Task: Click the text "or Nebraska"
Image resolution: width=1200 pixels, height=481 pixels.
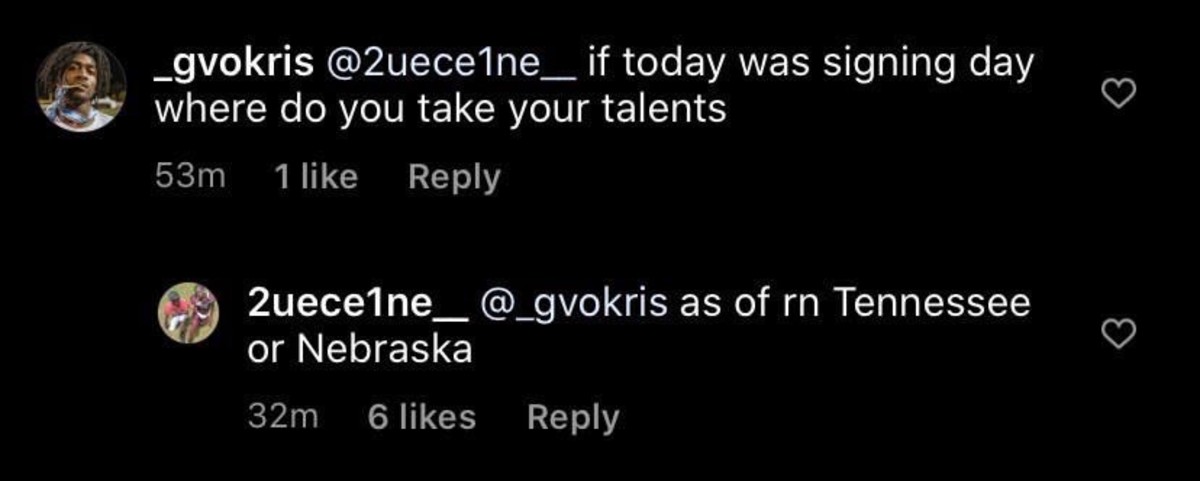Action: click(x=359, y=350)
